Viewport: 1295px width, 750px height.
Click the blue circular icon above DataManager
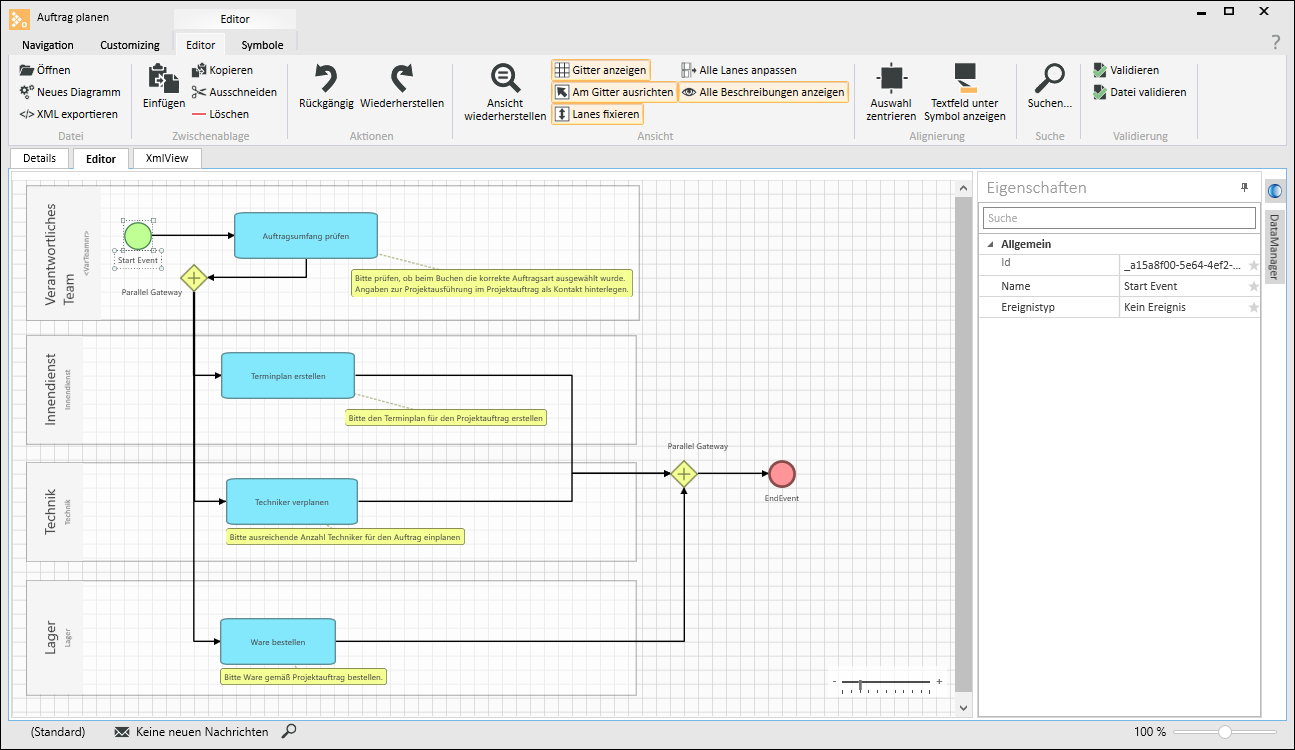click(1275, 191)
